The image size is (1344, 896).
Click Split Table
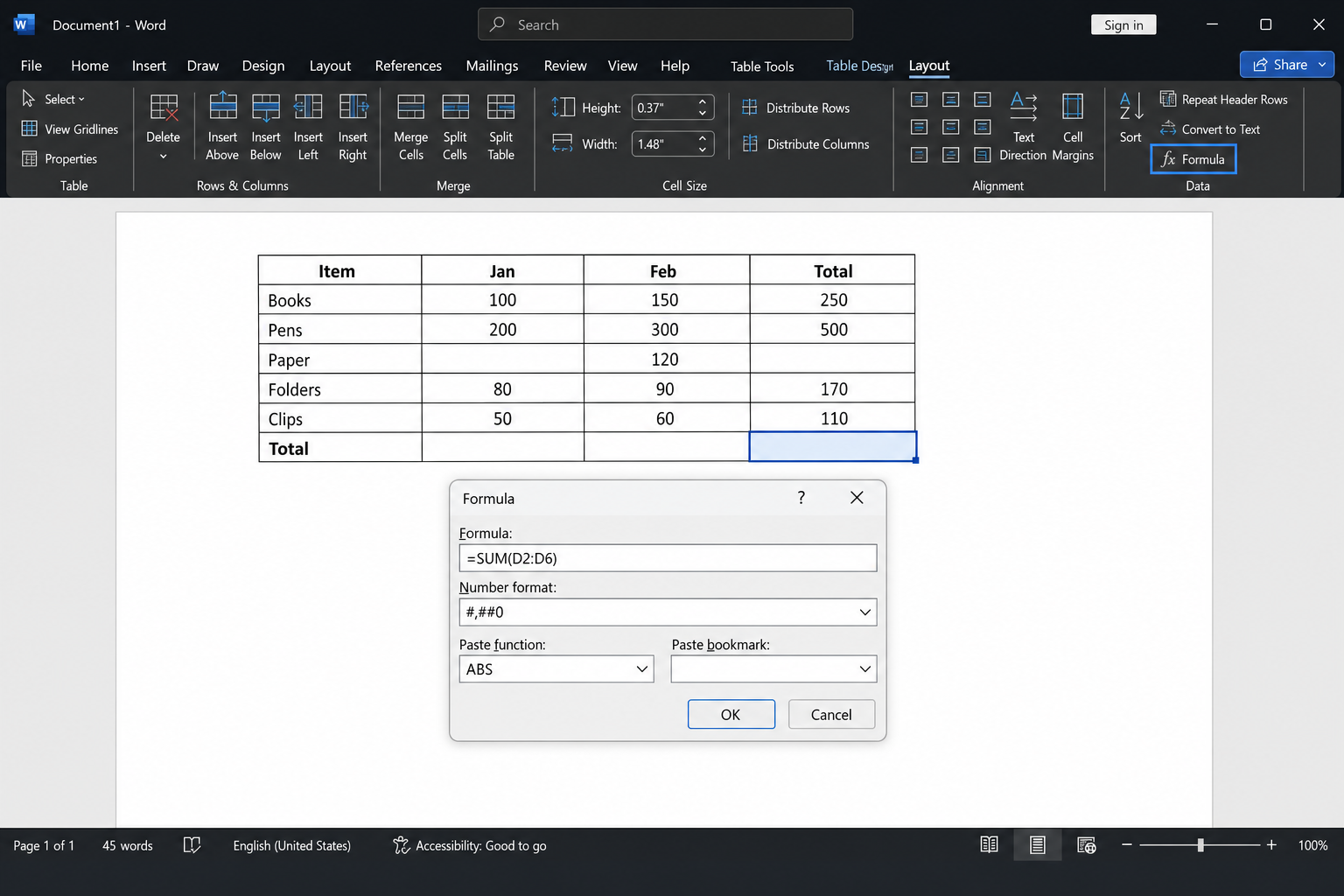tap(500, 128)
